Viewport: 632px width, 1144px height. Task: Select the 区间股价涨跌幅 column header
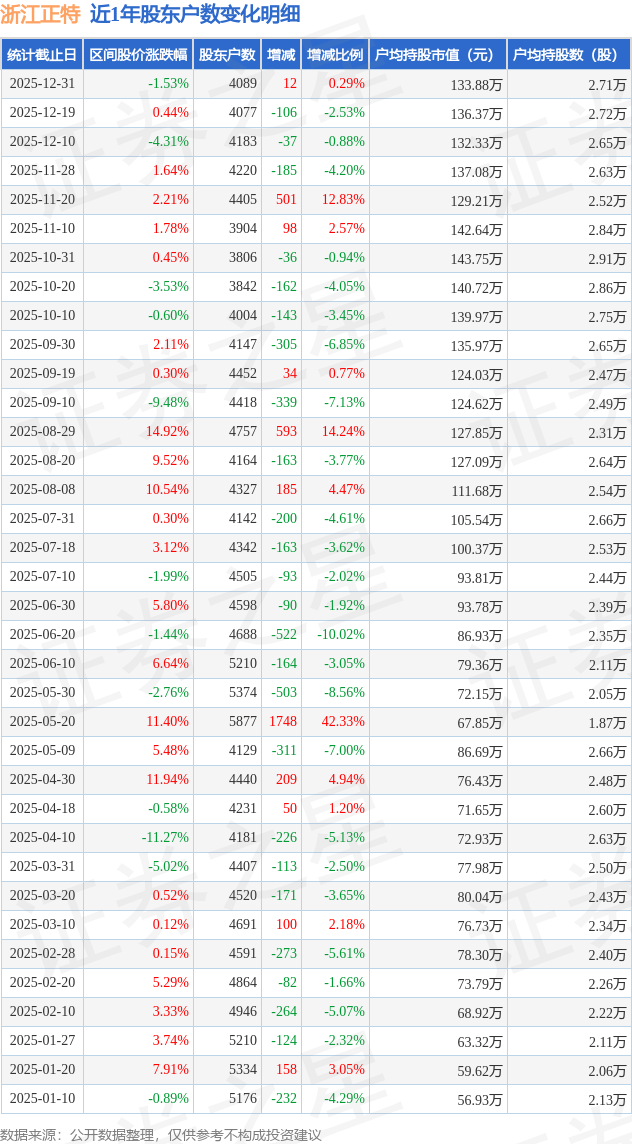tap(138, 55)
